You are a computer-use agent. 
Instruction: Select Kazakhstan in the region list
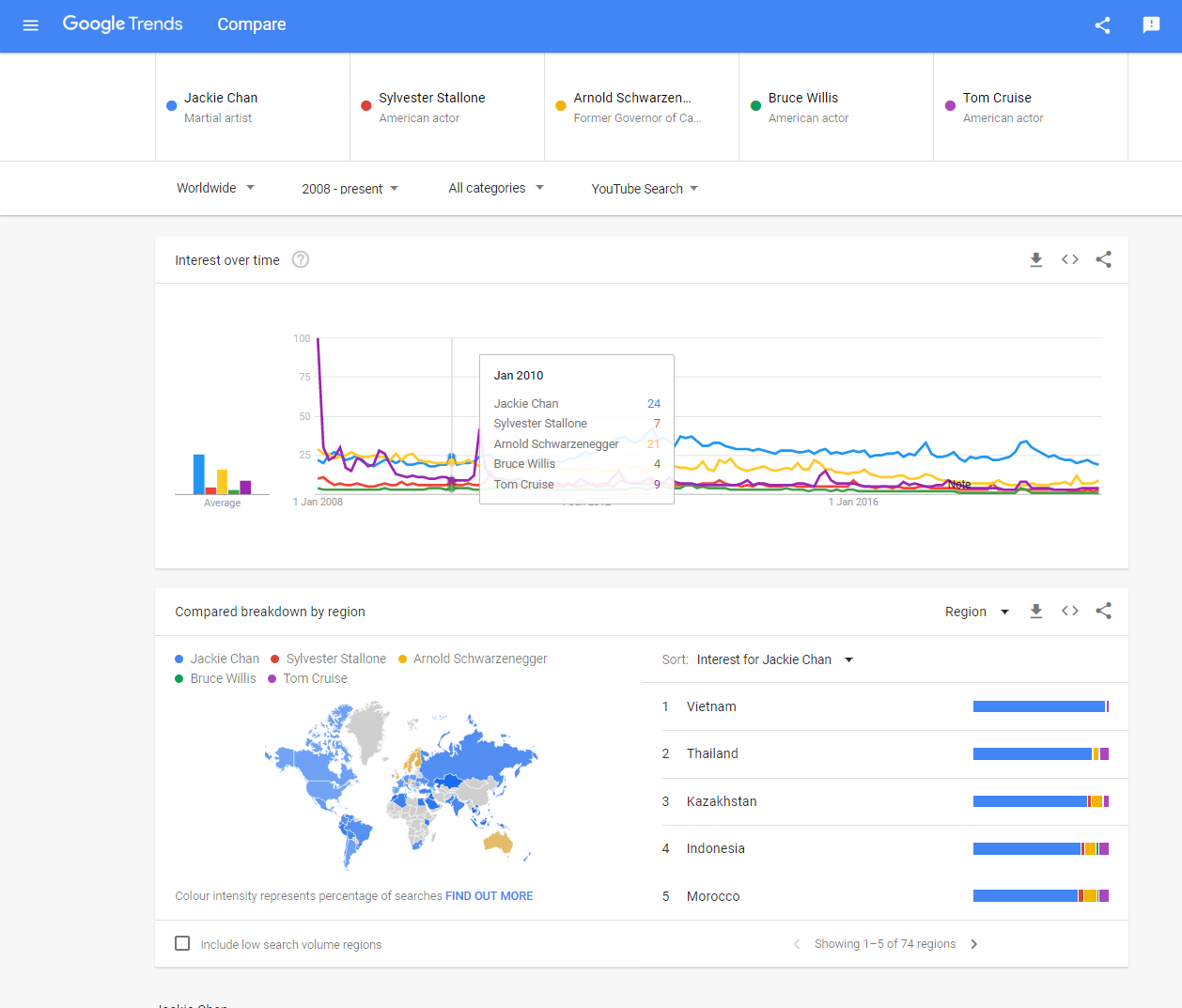tap(722, 801)
